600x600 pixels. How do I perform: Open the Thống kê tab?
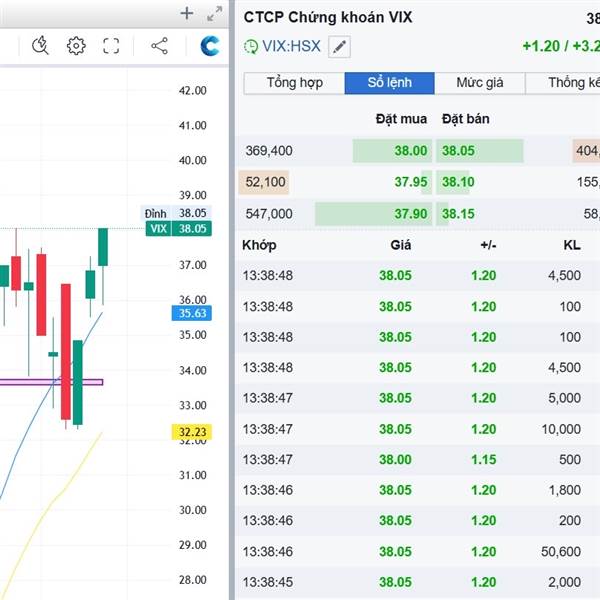[x=563, y=83]
